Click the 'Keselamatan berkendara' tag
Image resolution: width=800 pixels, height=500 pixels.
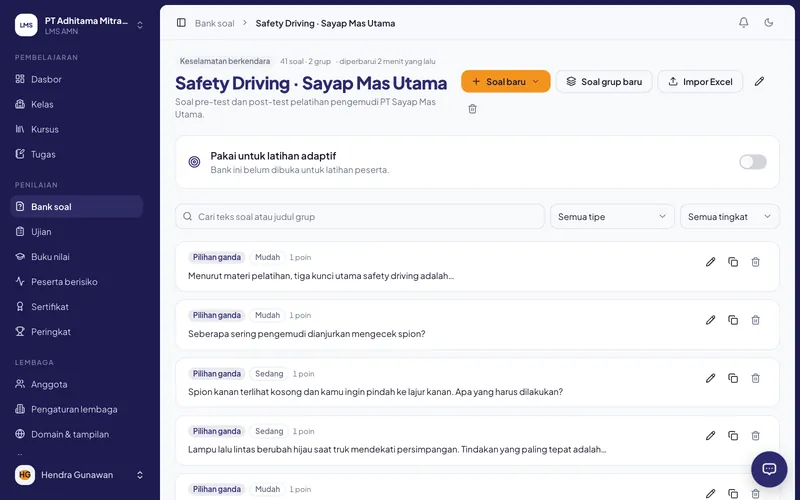[x=224, y=61]
